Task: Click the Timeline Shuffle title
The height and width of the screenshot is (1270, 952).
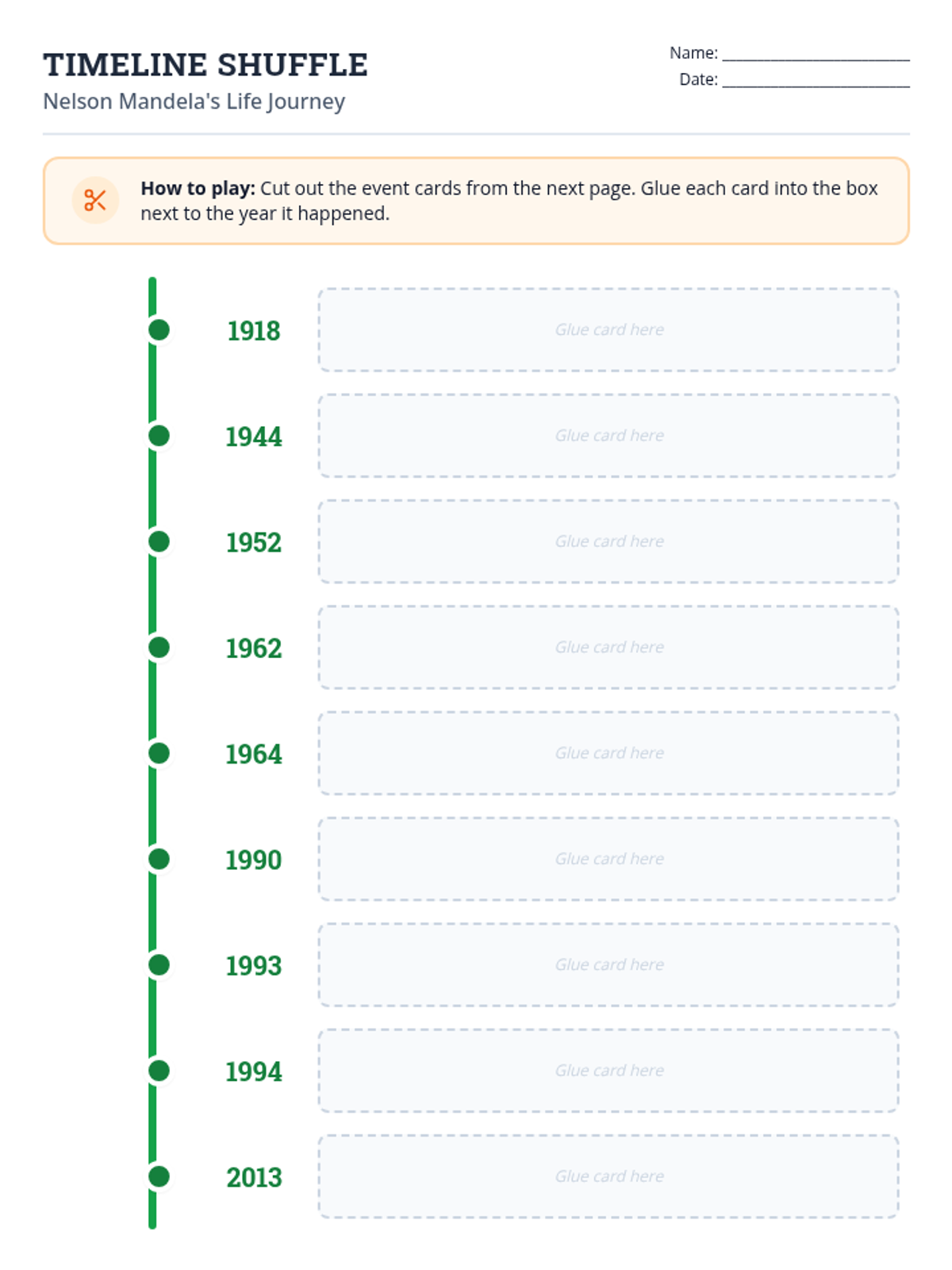Action: [205, 65]
